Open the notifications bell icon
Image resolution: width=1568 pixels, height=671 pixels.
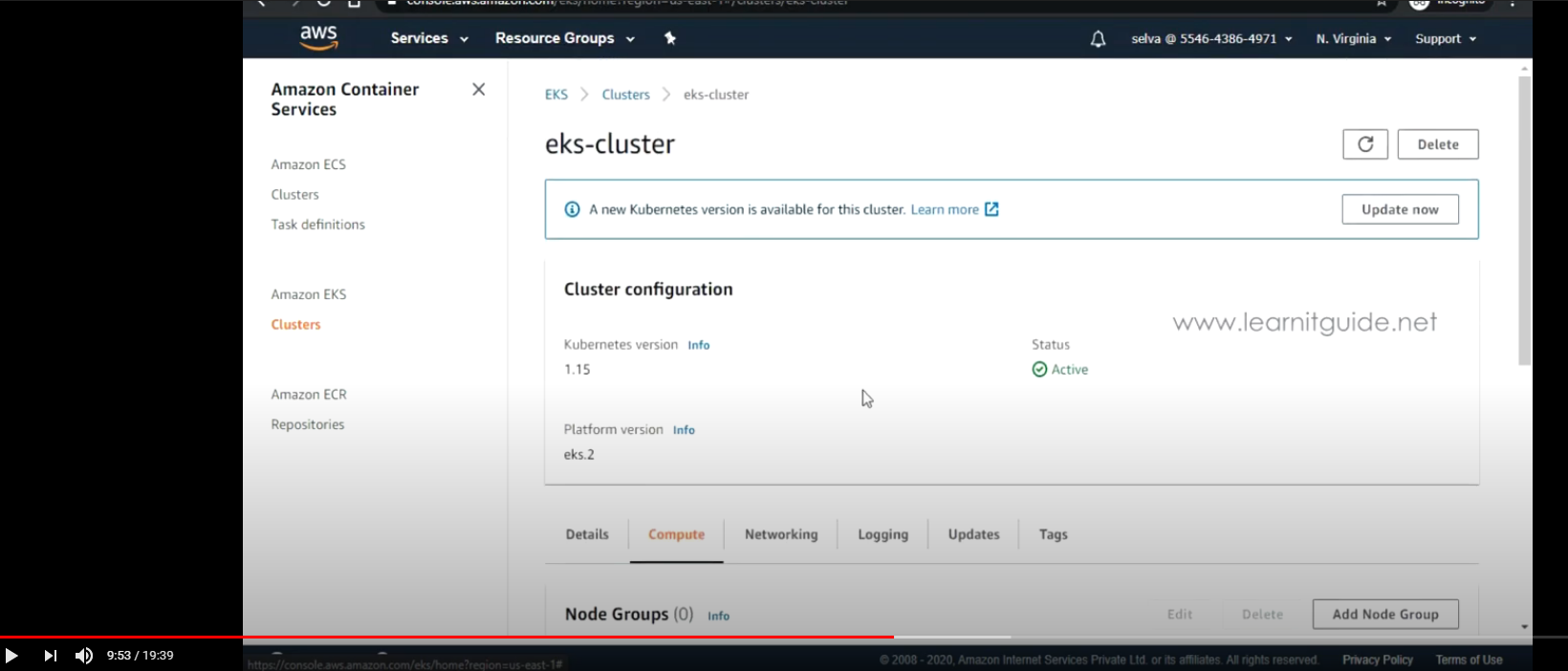coord(1098,39)
